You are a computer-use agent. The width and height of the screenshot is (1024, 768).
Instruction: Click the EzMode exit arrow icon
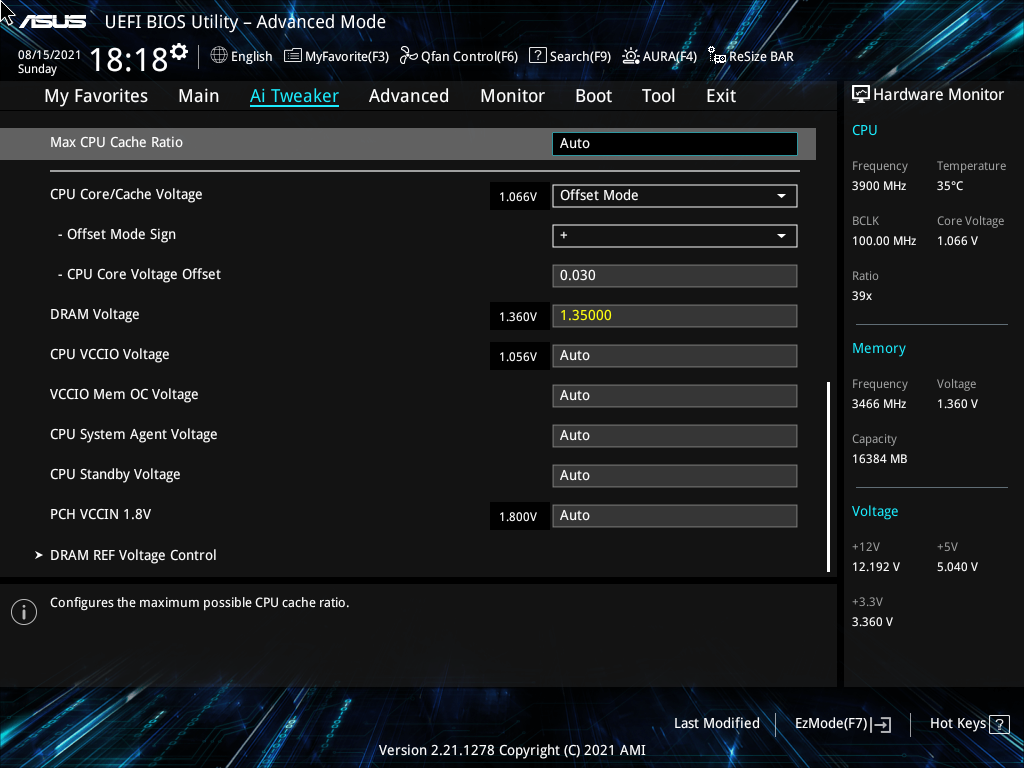tap(881, 724)
